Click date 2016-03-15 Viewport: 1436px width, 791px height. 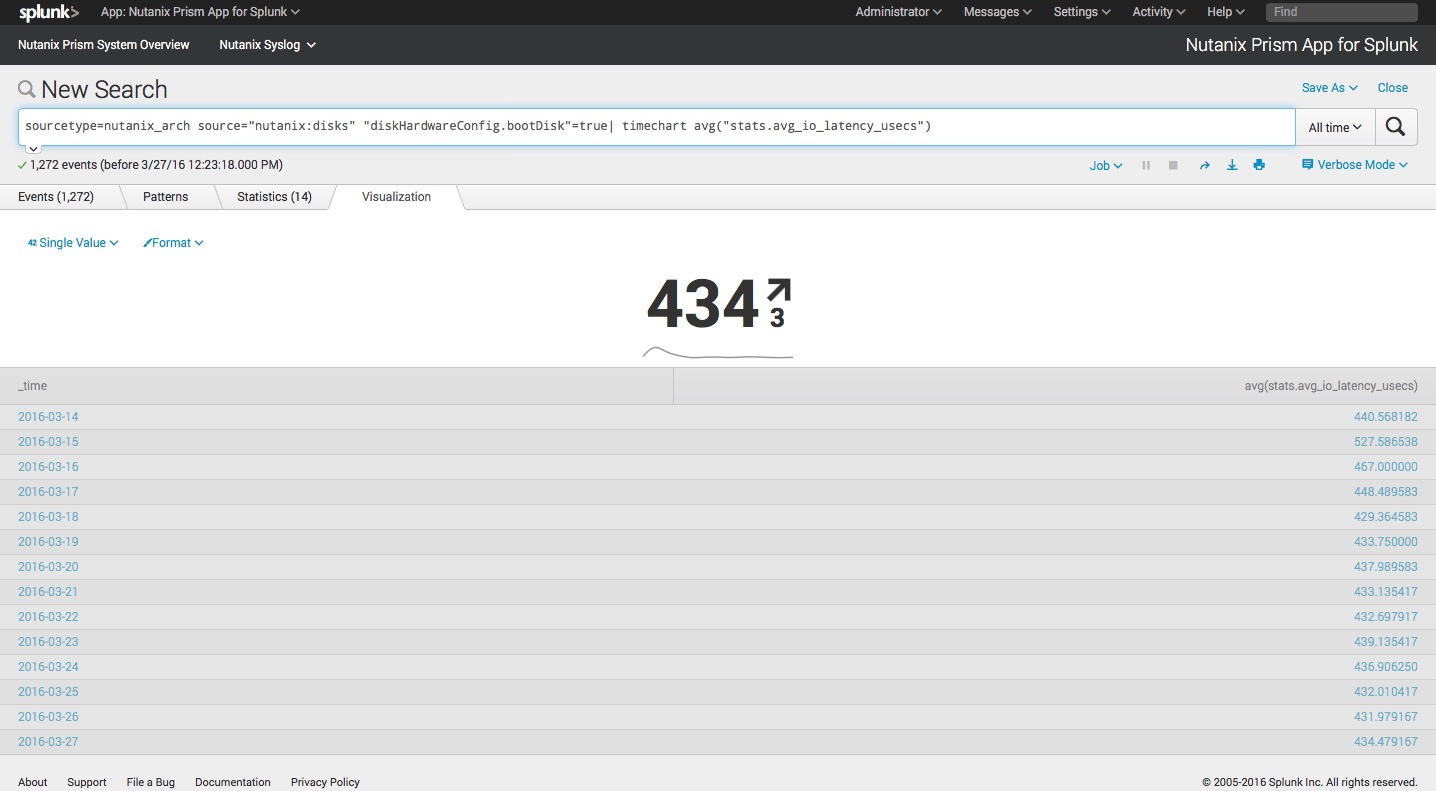tap(48, 442)
